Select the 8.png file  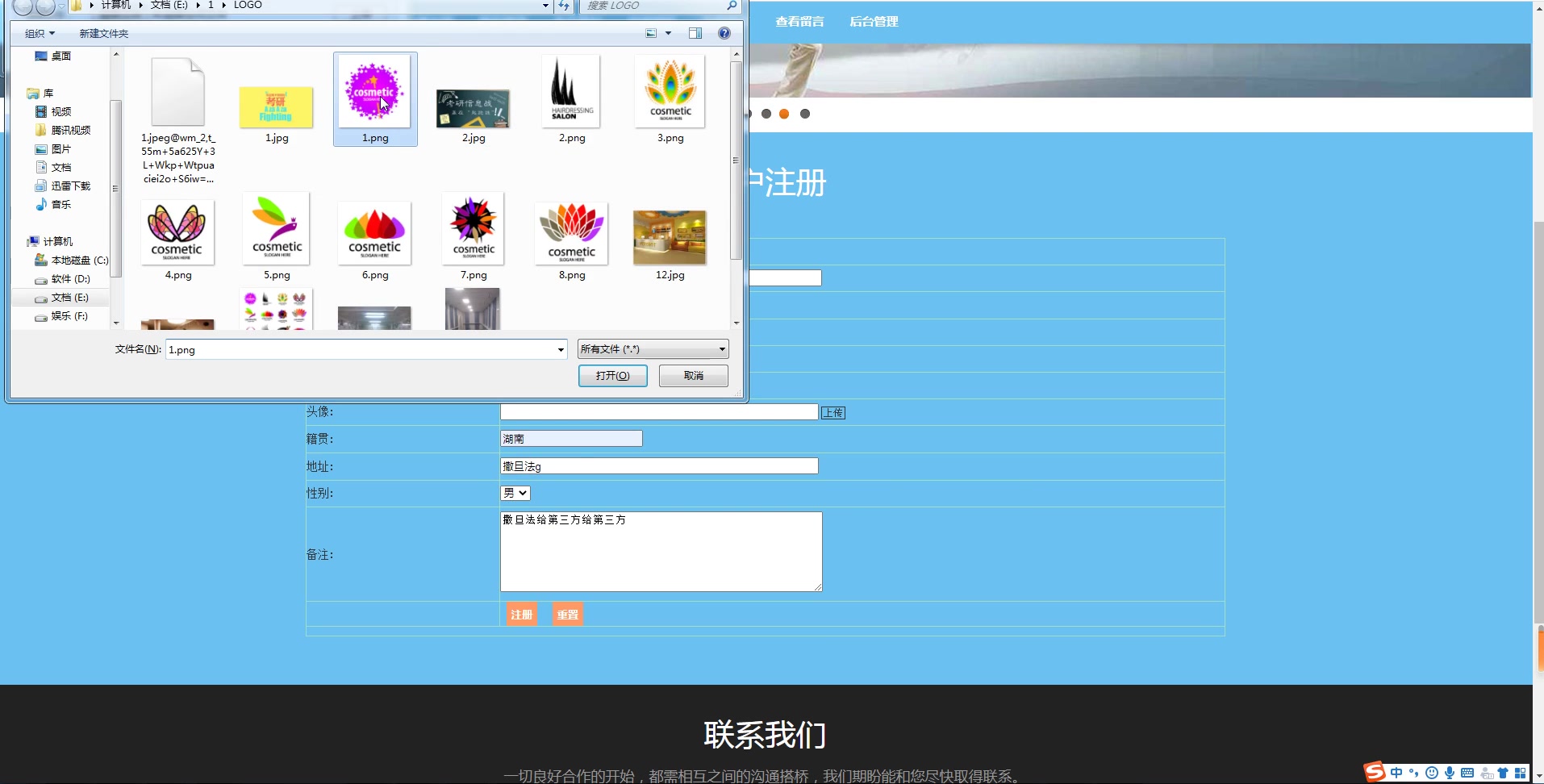572,233
